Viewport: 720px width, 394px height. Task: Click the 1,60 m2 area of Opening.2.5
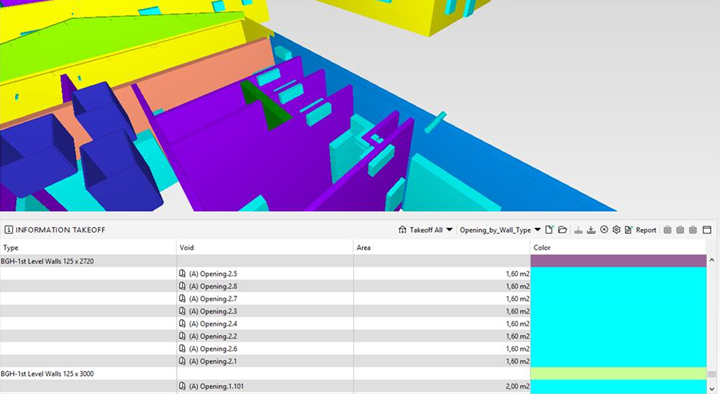point(518,274)
